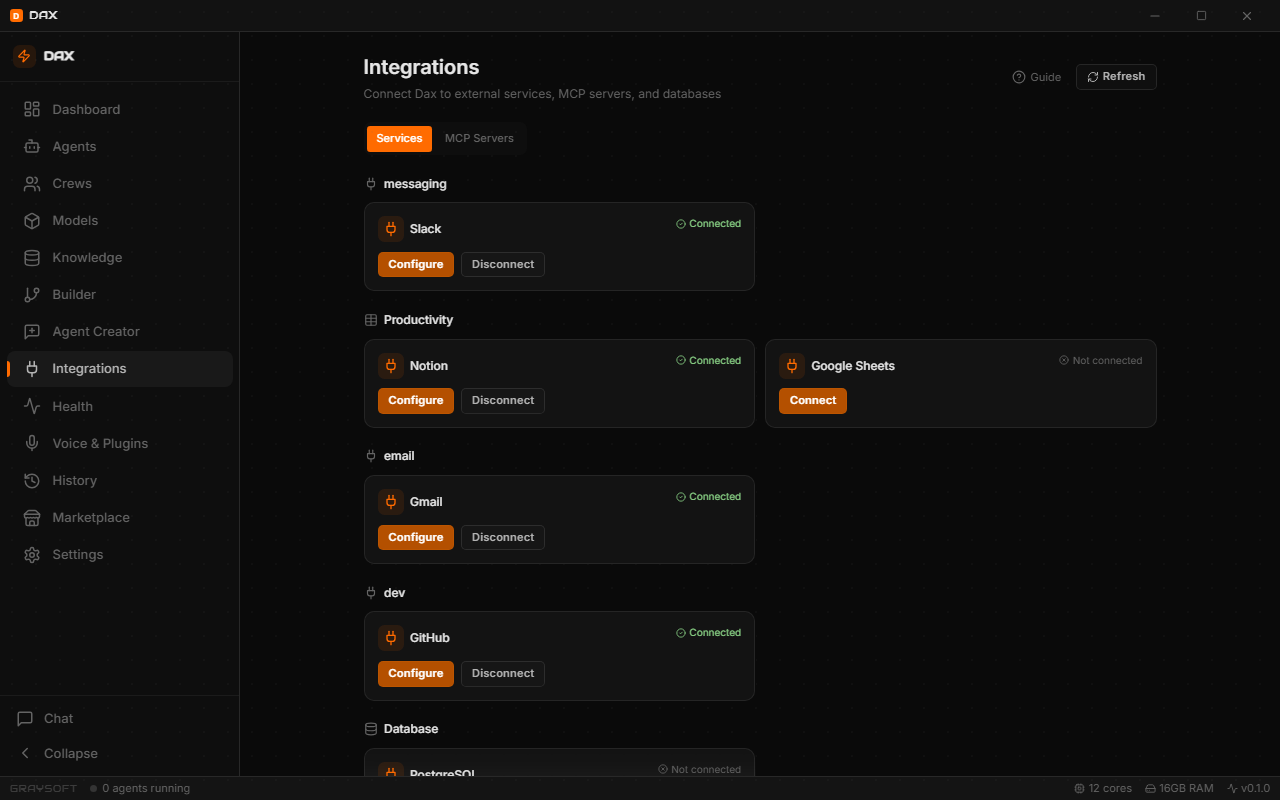Click the '16GB RAM' status text
Viewport: 1280px width, 800px height.
pyautogui.click(x=1187, y=788)
